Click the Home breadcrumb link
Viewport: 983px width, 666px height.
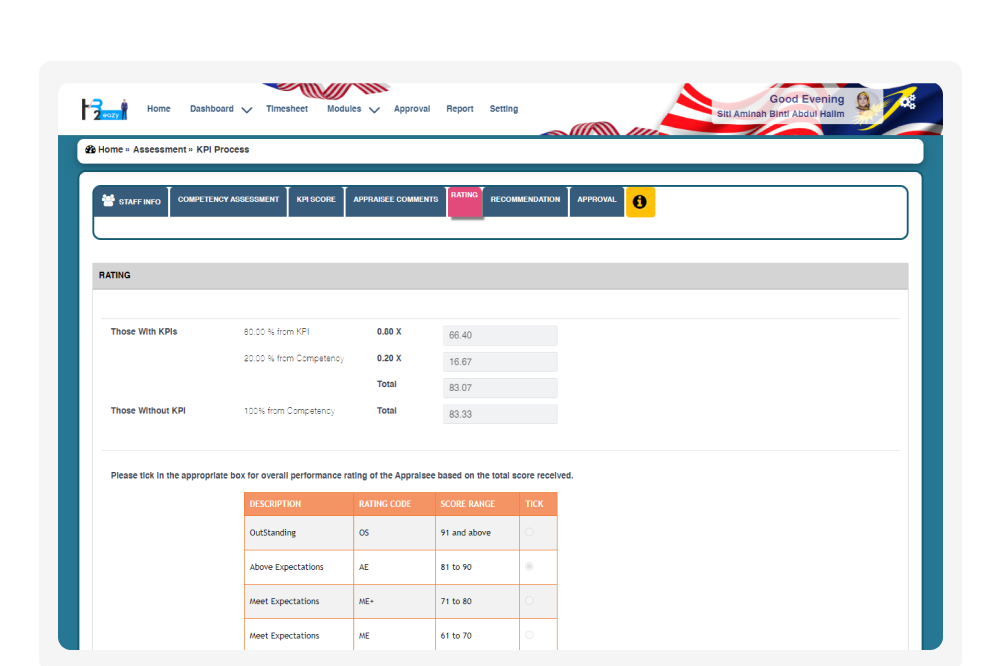(x=110, y=150)
